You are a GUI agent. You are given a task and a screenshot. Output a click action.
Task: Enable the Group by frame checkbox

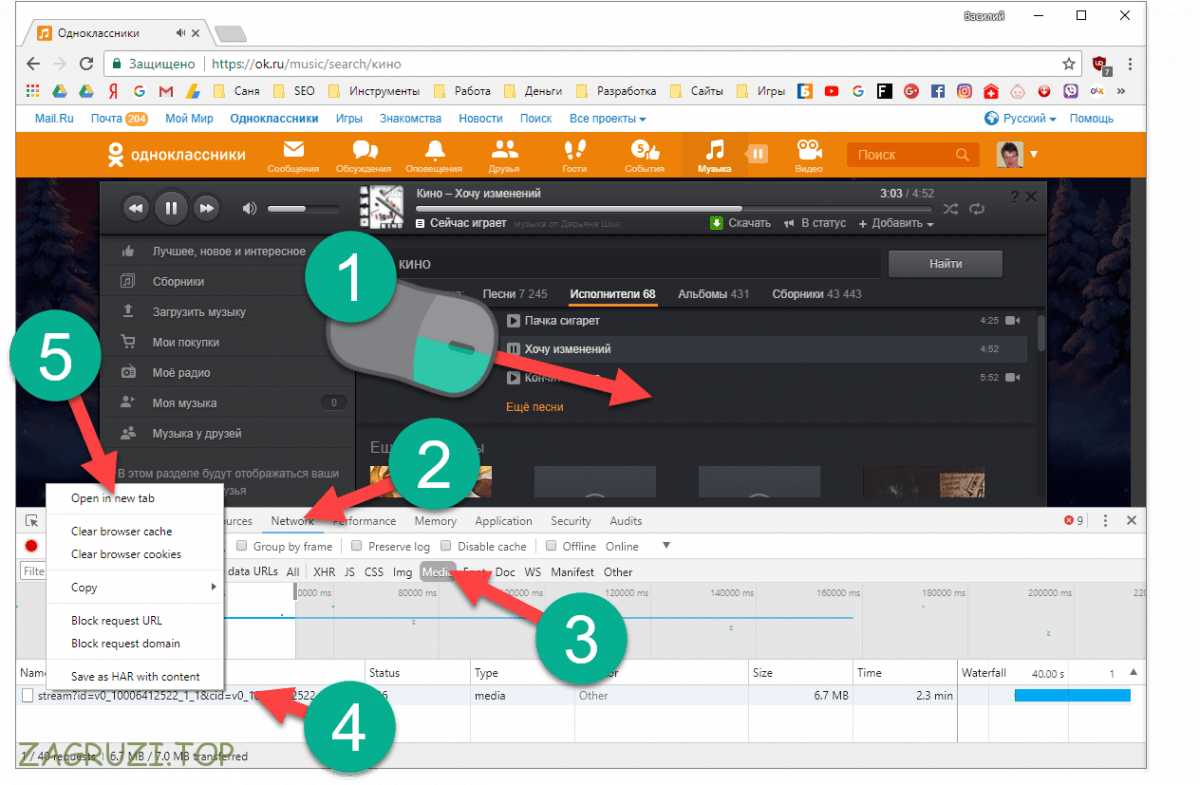tap(243, 547)
